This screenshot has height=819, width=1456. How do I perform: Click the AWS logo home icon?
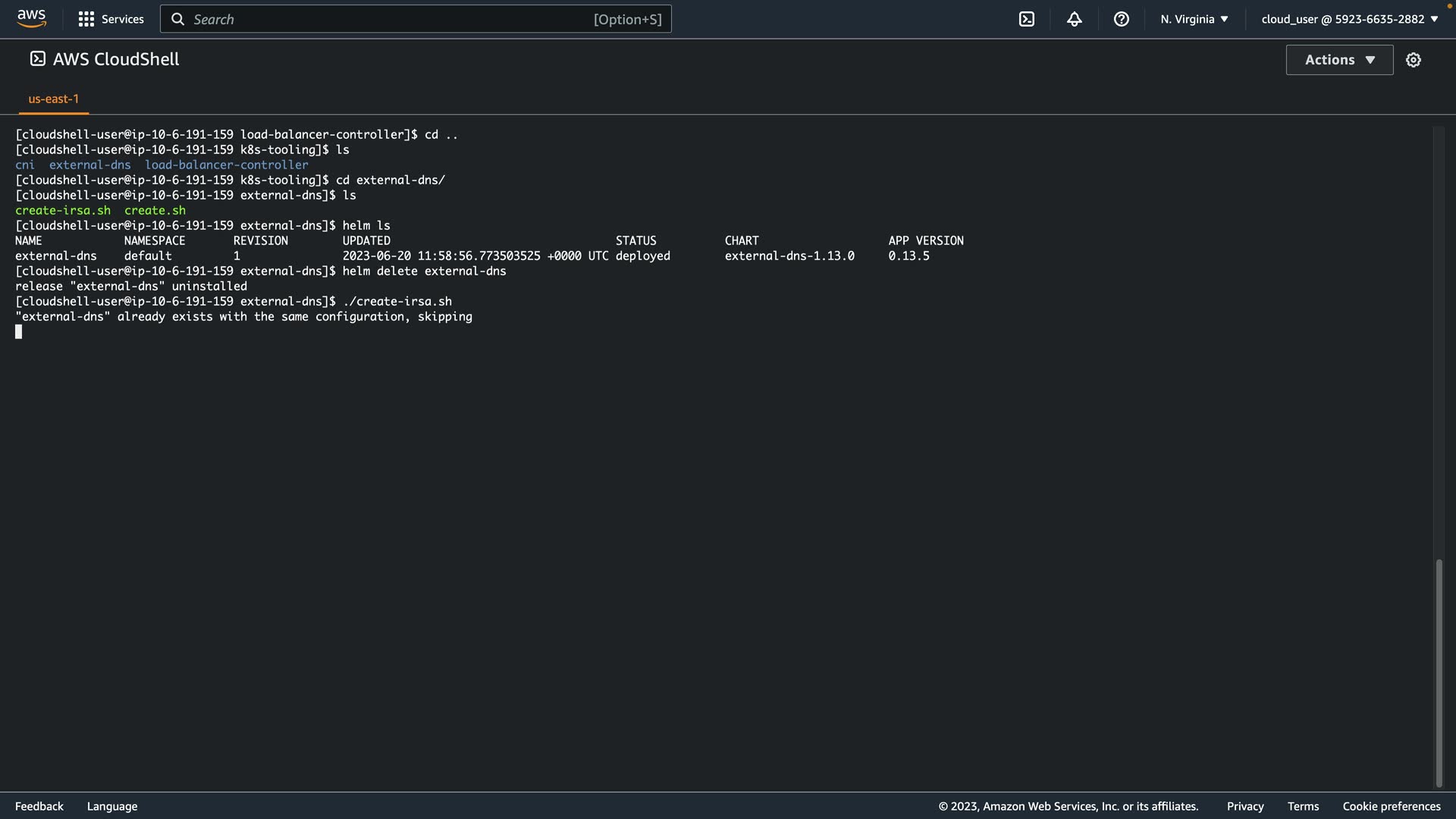pyautogui.click(x=31, y=18)
